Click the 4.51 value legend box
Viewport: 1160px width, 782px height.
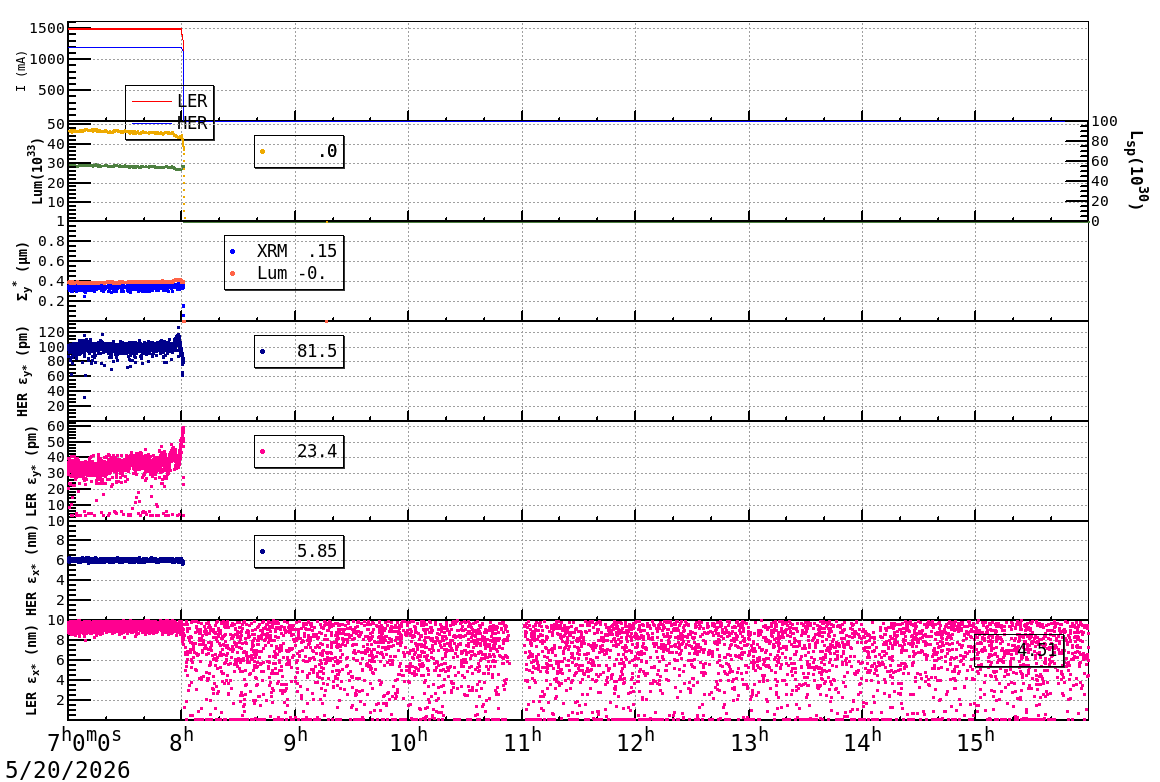[x=1019, y=650]
